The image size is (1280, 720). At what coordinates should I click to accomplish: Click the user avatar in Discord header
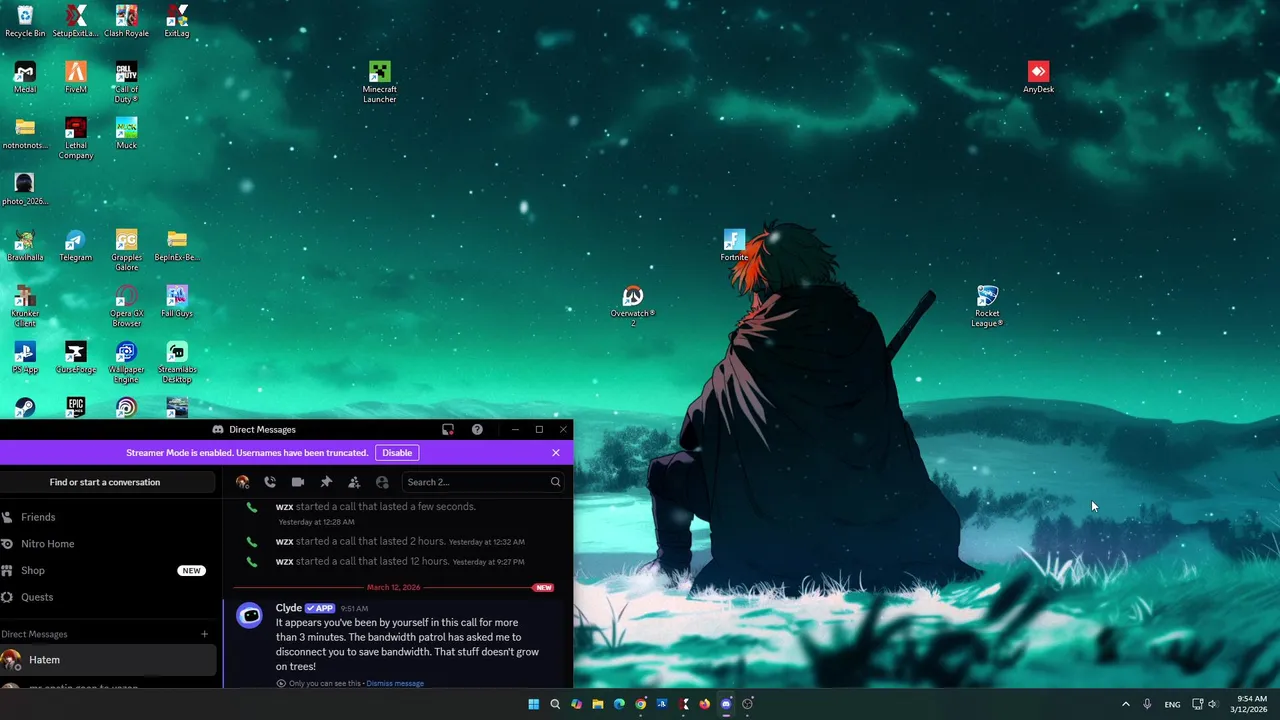[x=242, y=482]
